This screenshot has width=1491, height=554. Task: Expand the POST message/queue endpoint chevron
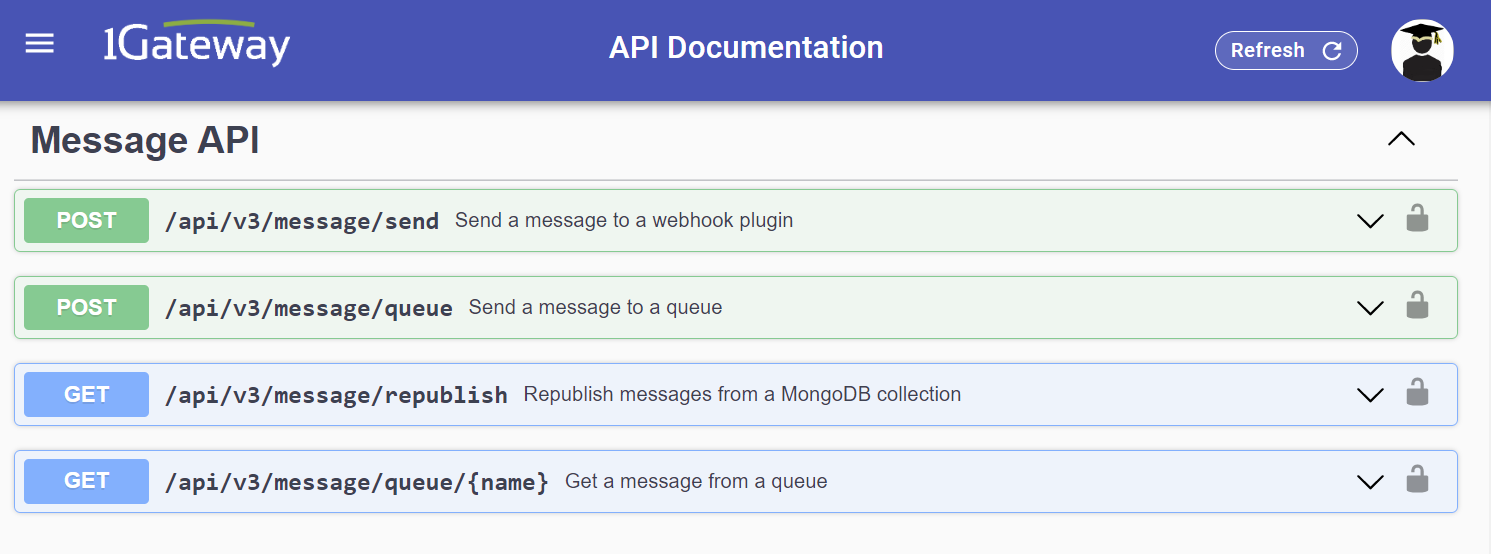coord(1369,308)
